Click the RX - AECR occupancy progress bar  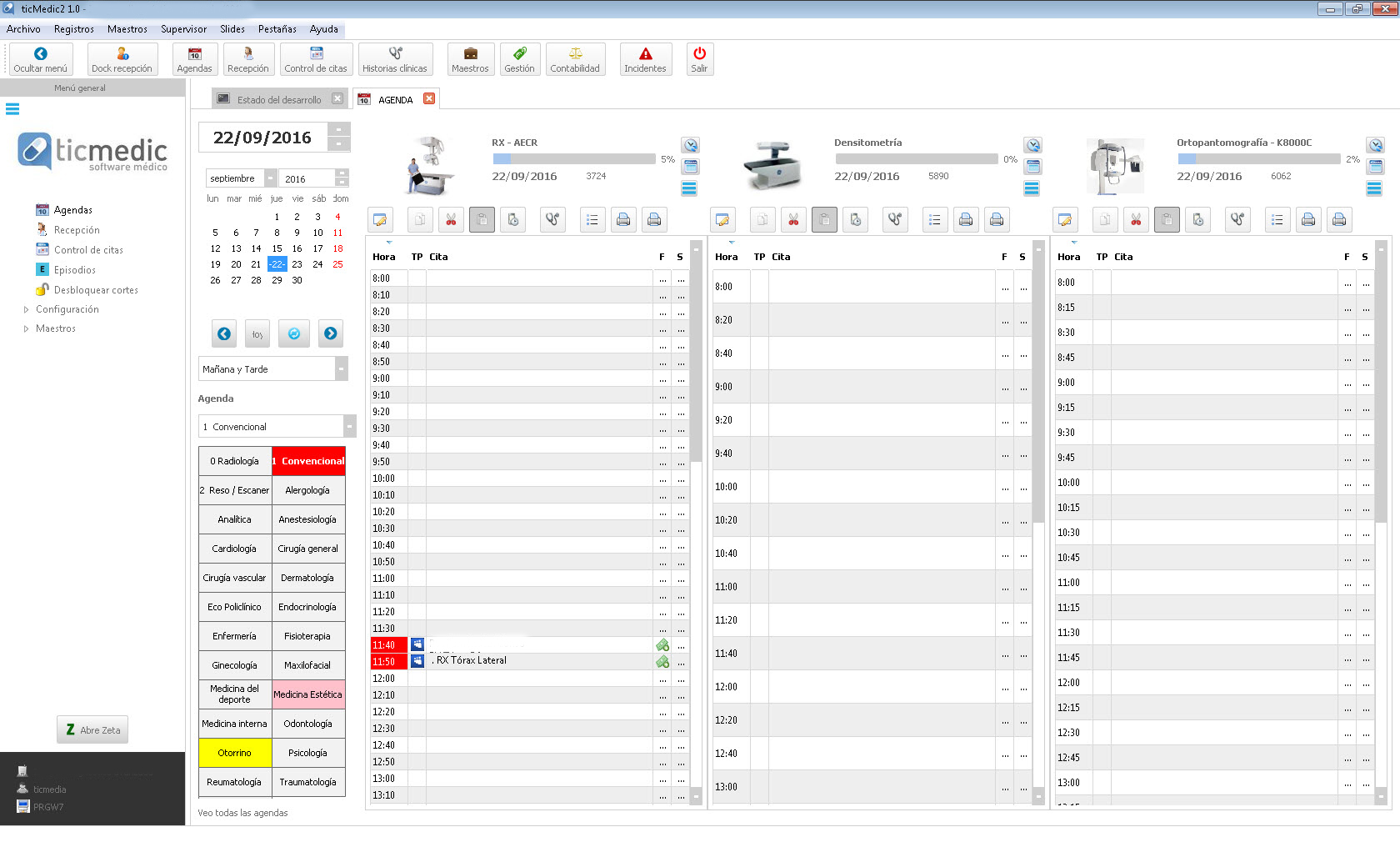[573, 158]
